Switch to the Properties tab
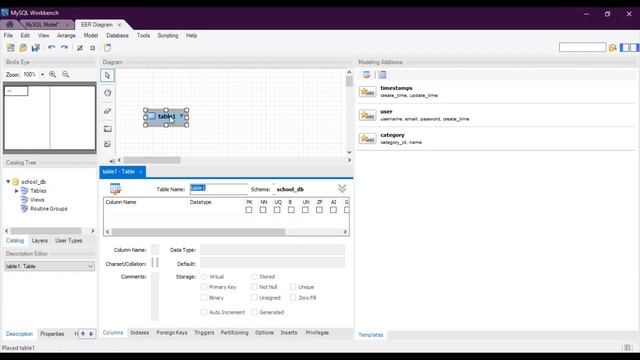The width and height of the screenshot is (640, 360). [52, 333]
